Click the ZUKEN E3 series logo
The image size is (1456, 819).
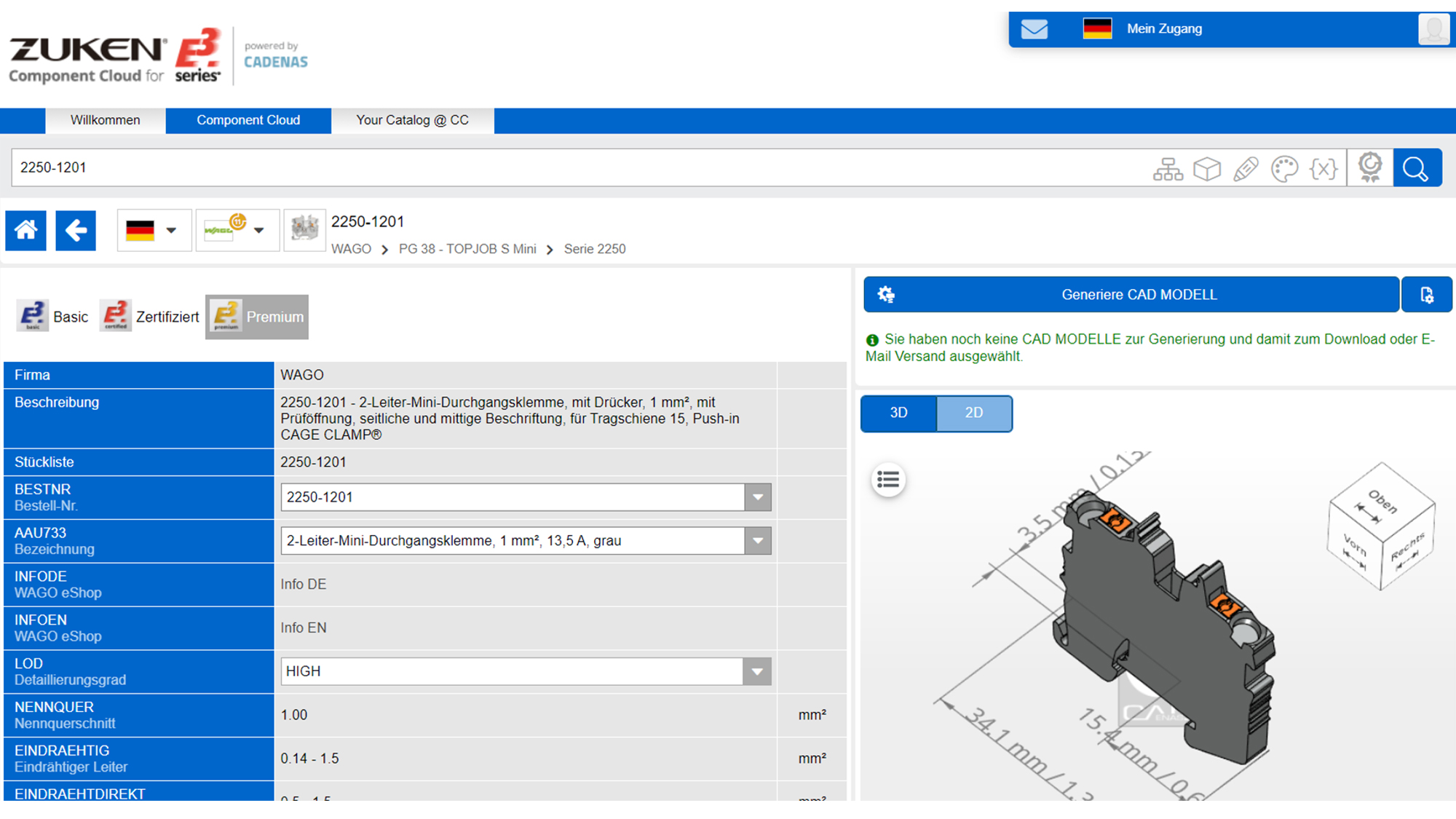tap(115, 56)
